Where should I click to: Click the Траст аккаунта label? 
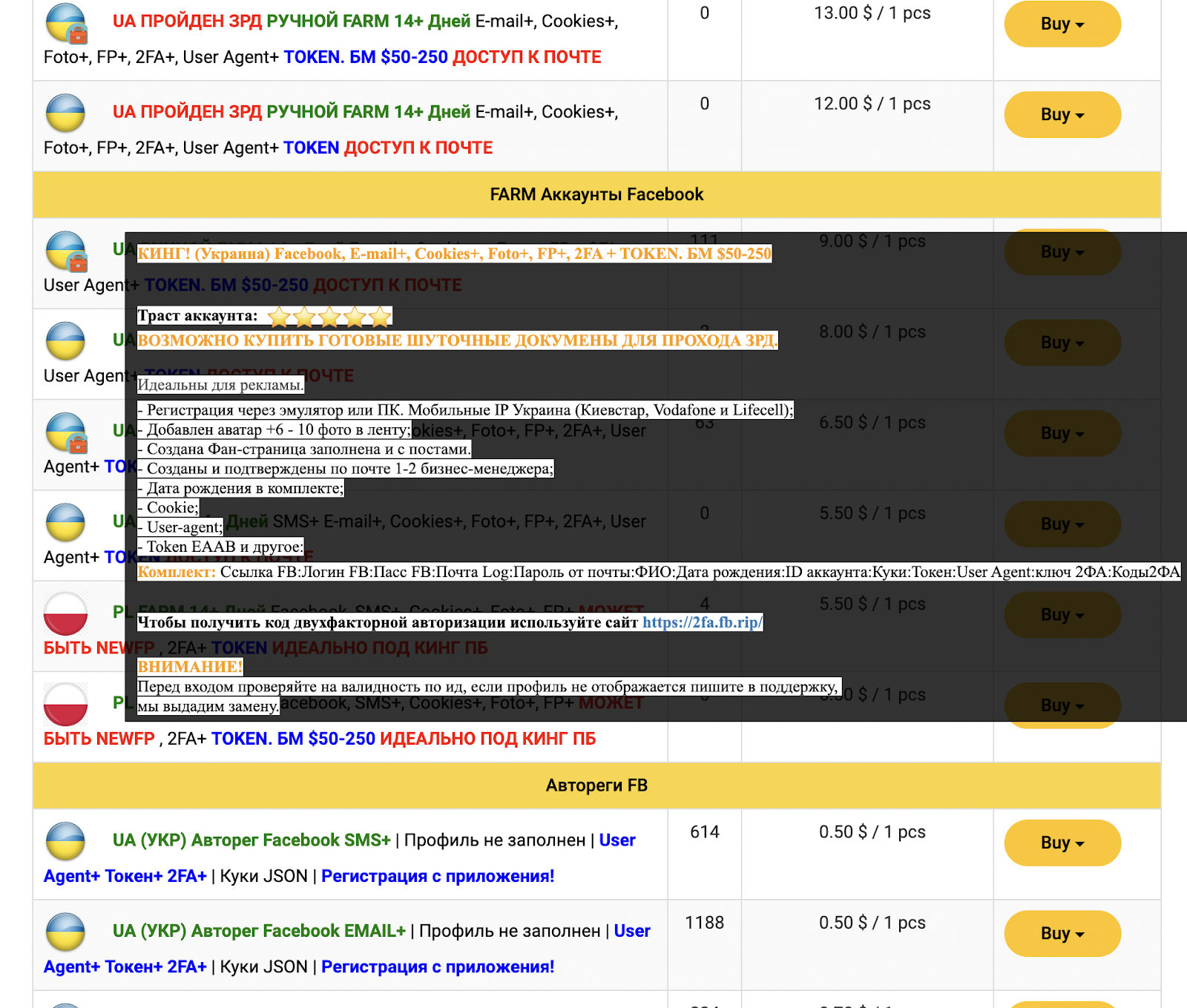coord(198,316)
